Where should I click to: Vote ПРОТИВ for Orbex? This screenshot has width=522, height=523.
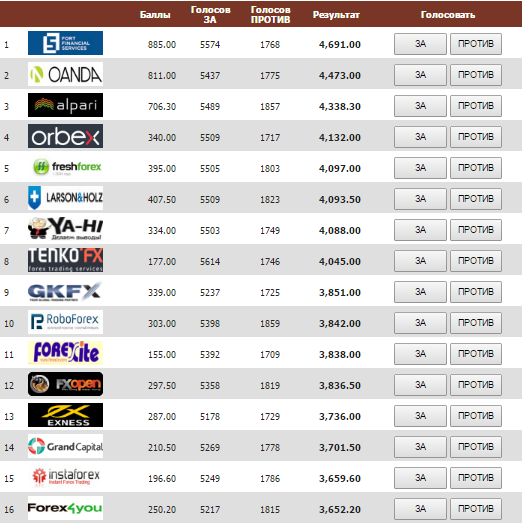[476, 137]
